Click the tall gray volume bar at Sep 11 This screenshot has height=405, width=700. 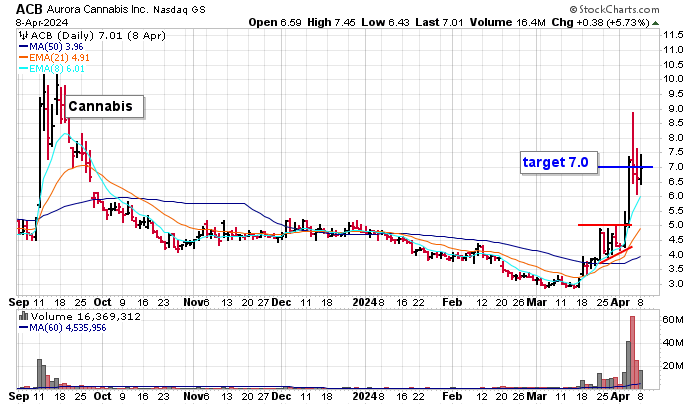click(x=39, y=374)
